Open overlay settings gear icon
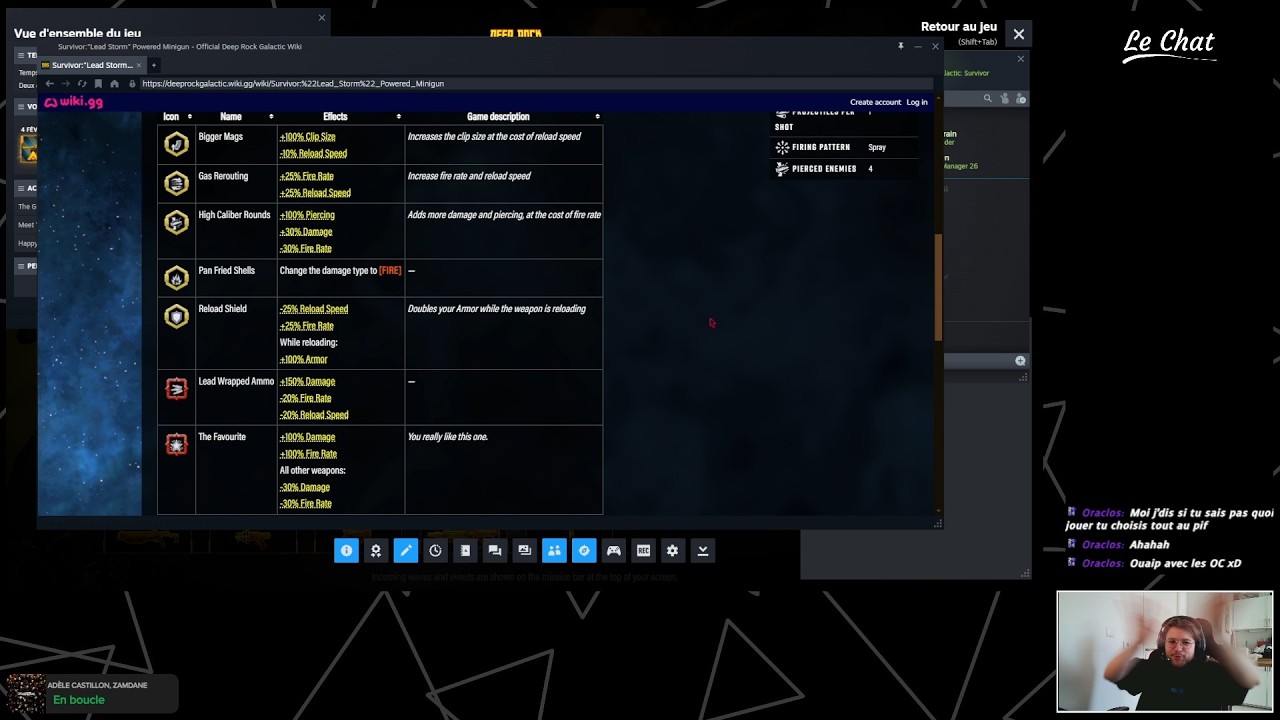This screenshot has height=720, width=1280. (x=673, y=550)
